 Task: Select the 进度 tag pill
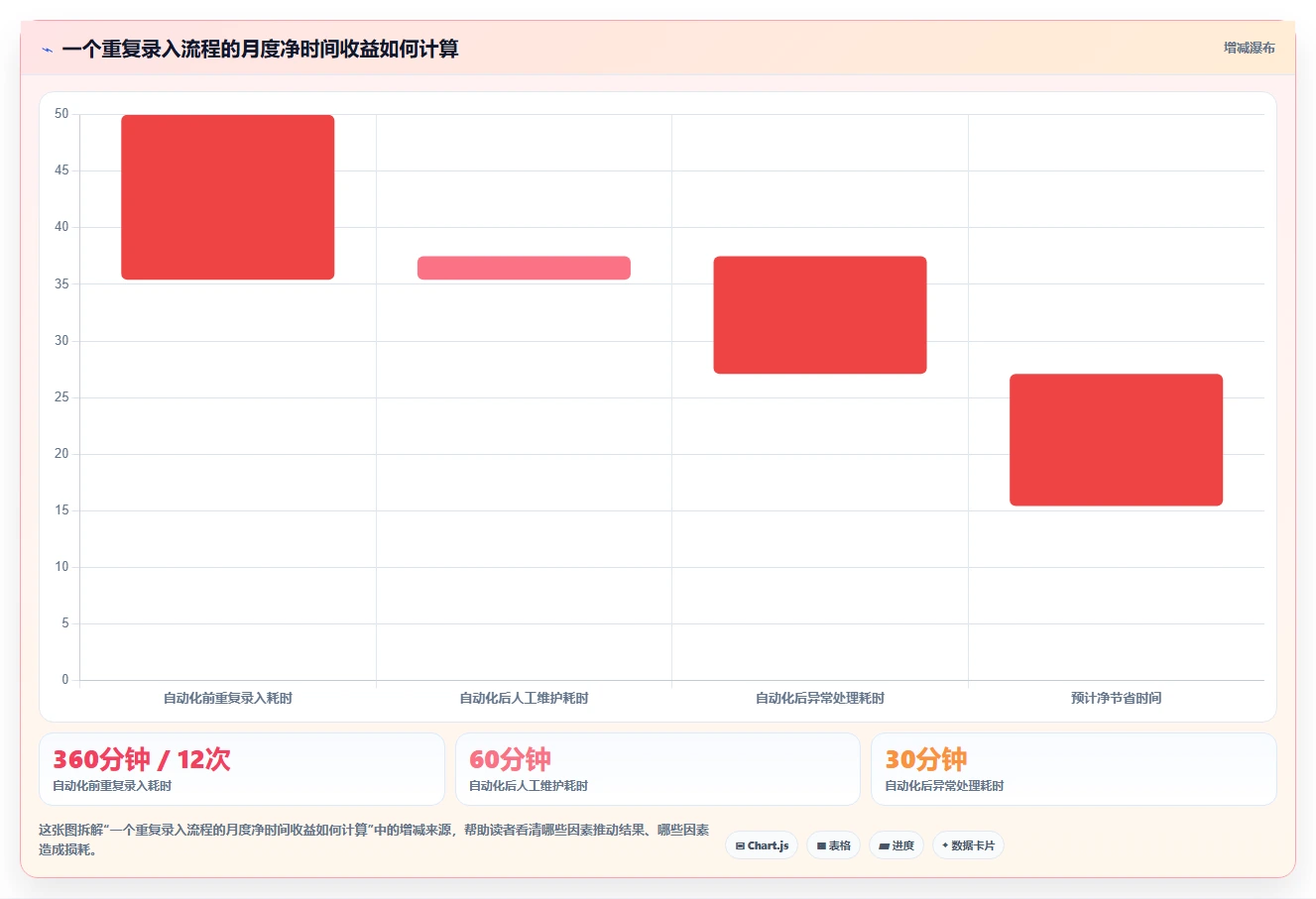click(897, 845)
